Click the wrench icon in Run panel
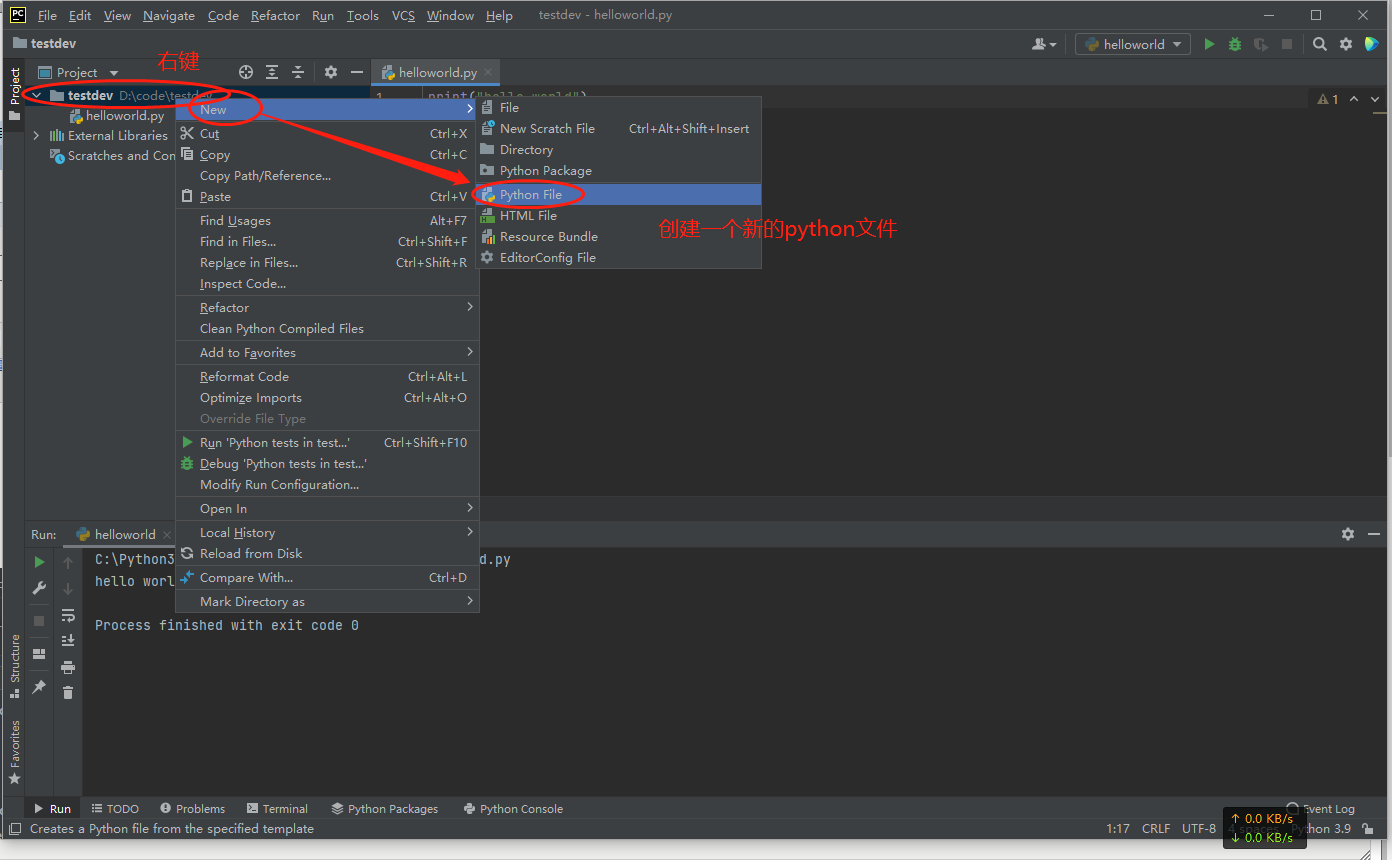 click(39, 588)
